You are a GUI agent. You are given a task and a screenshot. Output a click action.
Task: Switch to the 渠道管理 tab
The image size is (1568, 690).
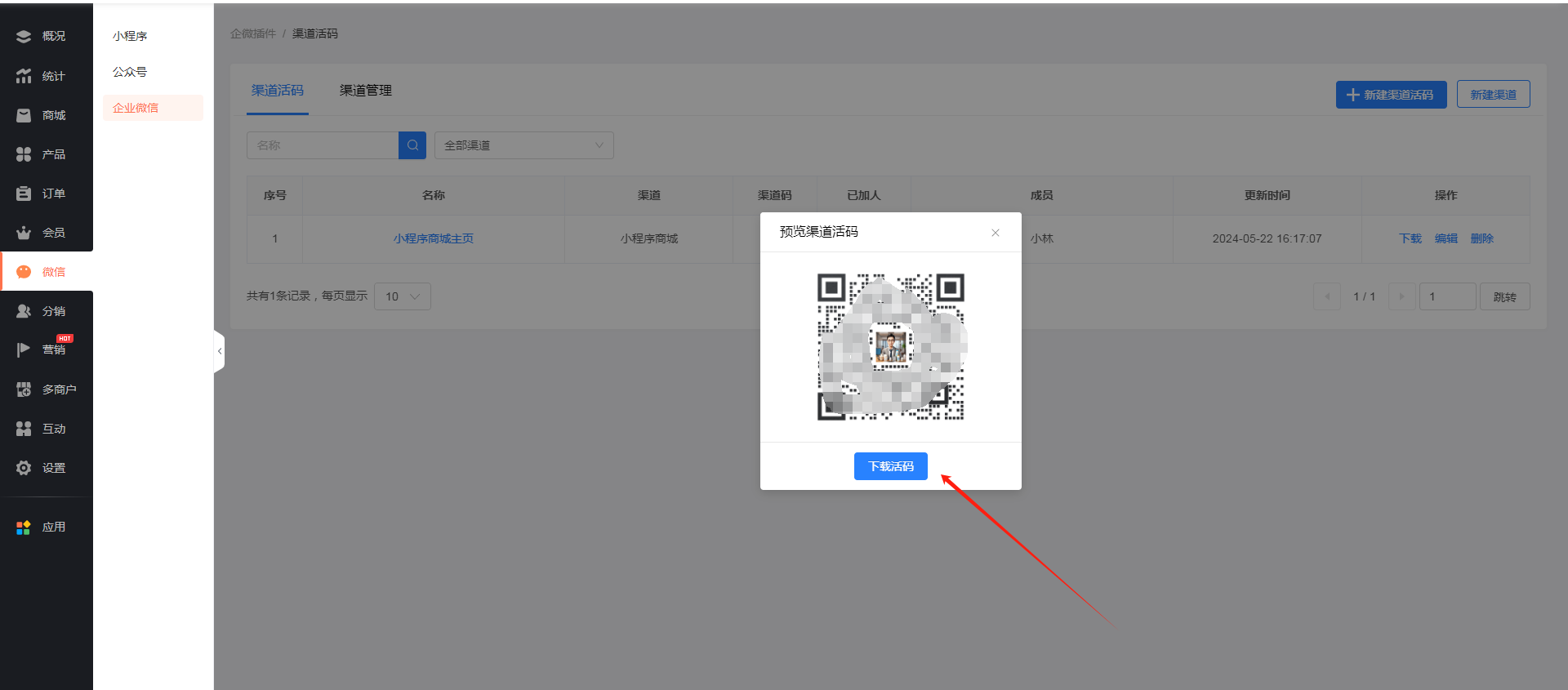tap(366, 91)
